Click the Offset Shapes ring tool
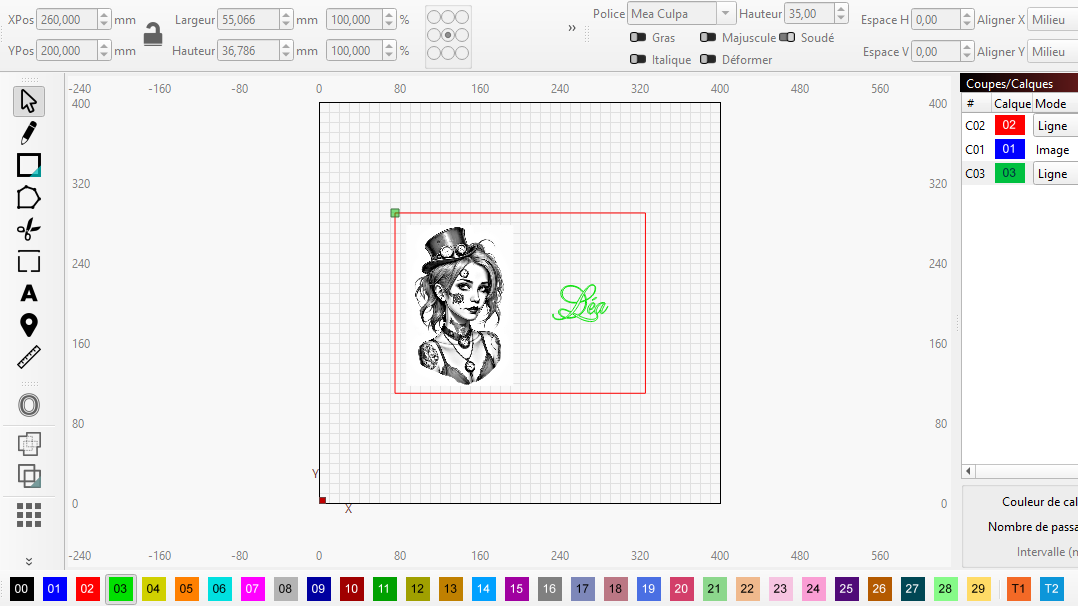This screenshot has height=606, width=1078. pyautogui.click(x=29, y=405)
